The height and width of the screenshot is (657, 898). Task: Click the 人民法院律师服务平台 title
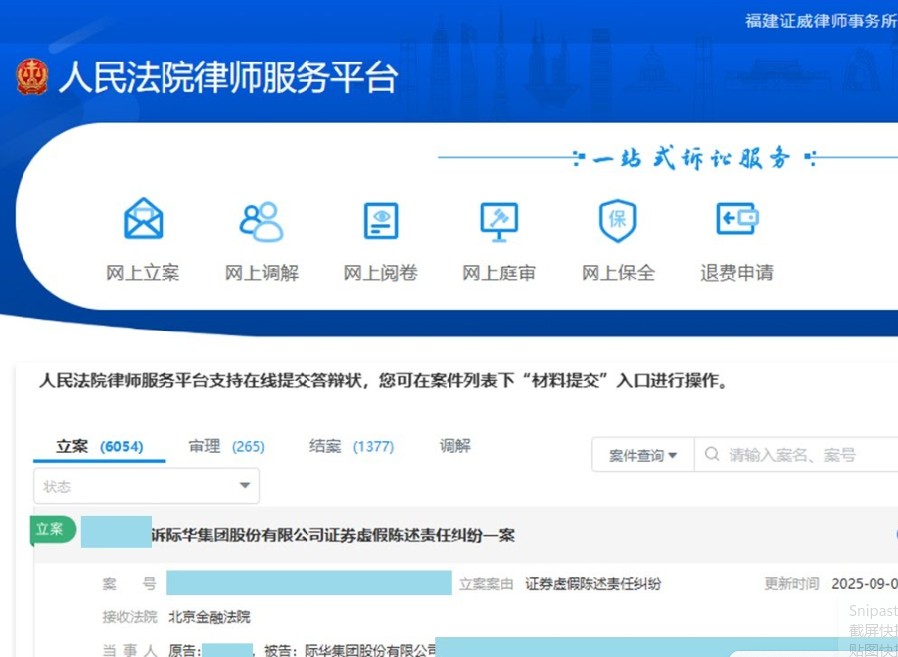click(229, 77)
